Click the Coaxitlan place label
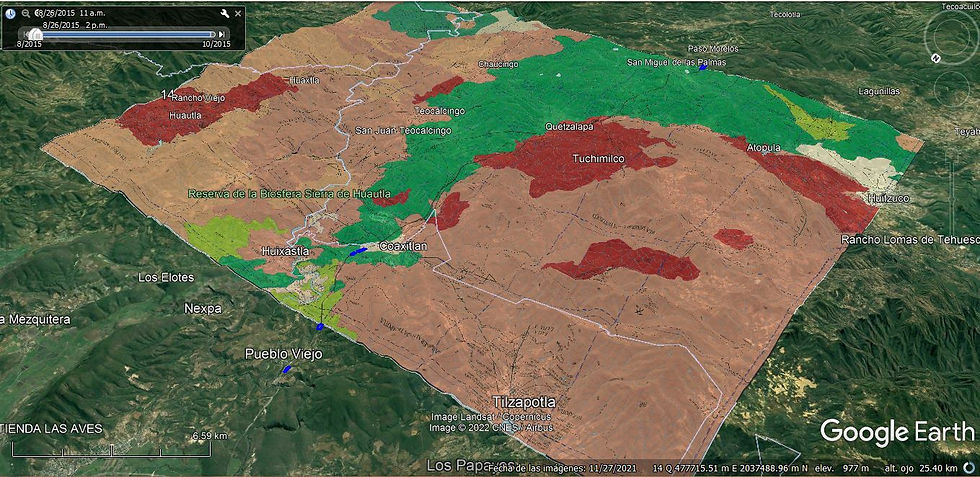The image size is (980, 477). click(x=403, y=246)
